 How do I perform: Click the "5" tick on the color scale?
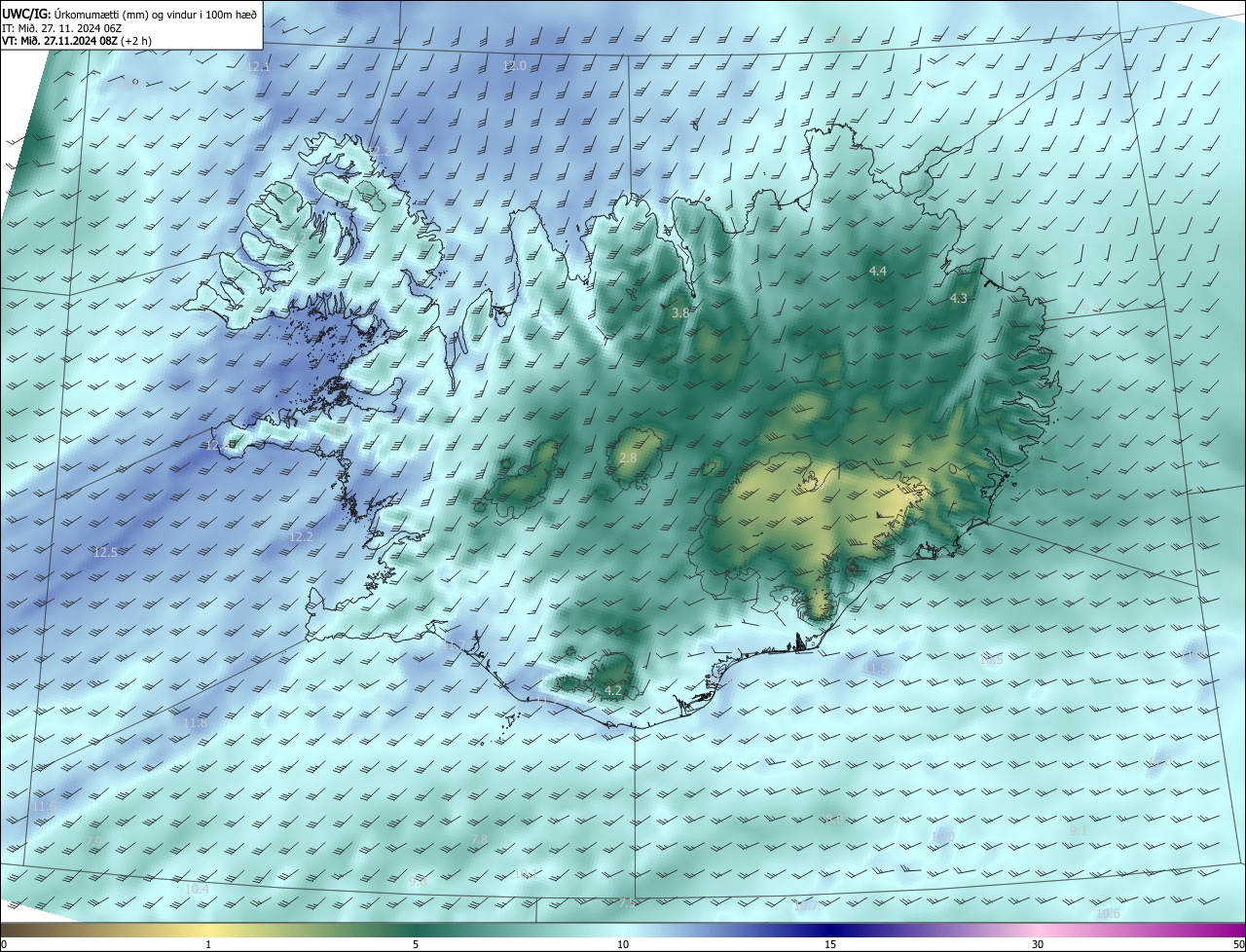(416, 944)
